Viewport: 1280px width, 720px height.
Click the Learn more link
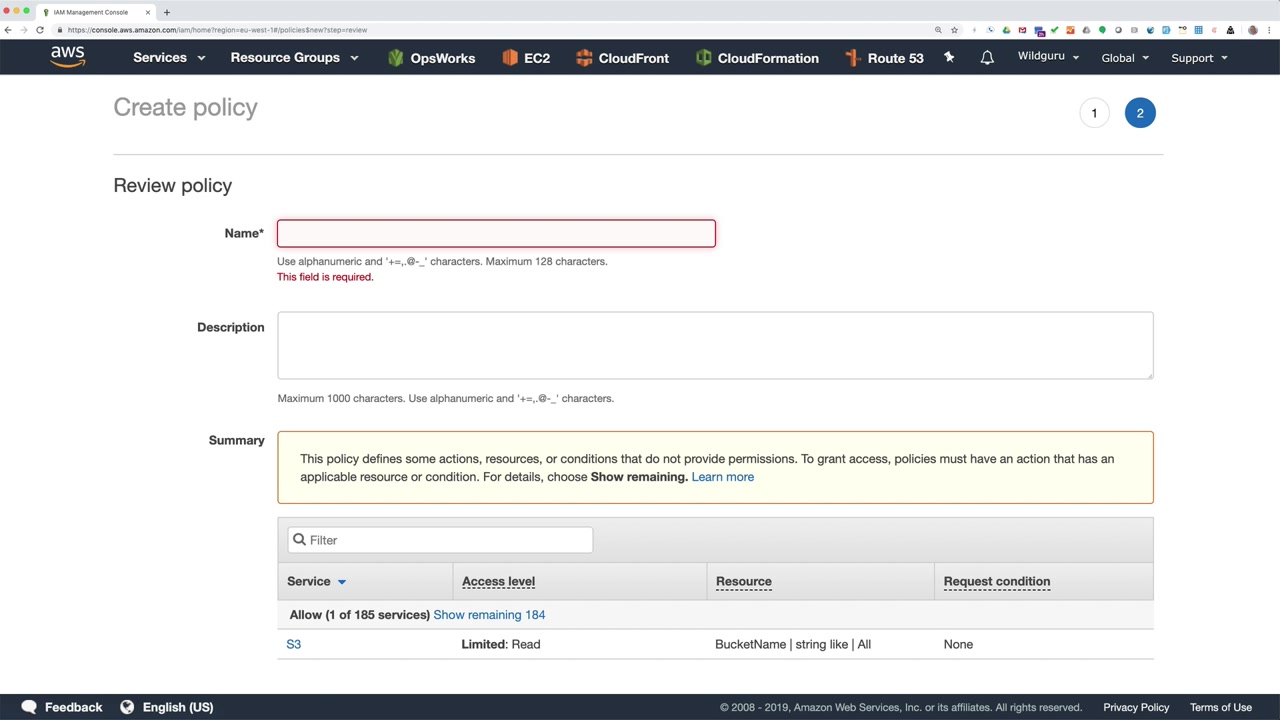coord(722,477)
